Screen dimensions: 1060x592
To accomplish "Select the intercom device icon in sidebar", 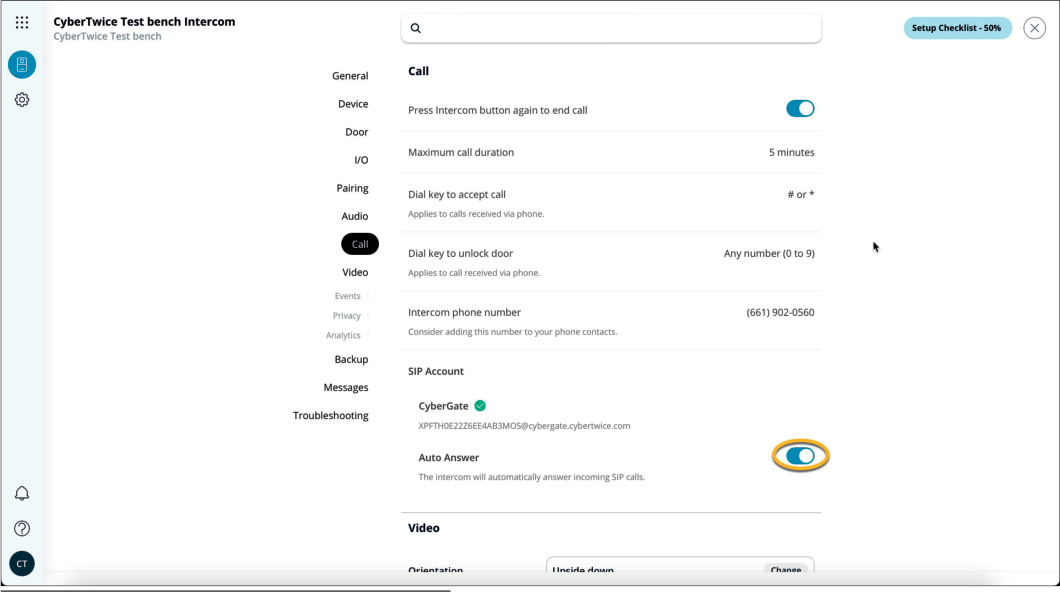I will pyautogui.click(x=21, y=64).
